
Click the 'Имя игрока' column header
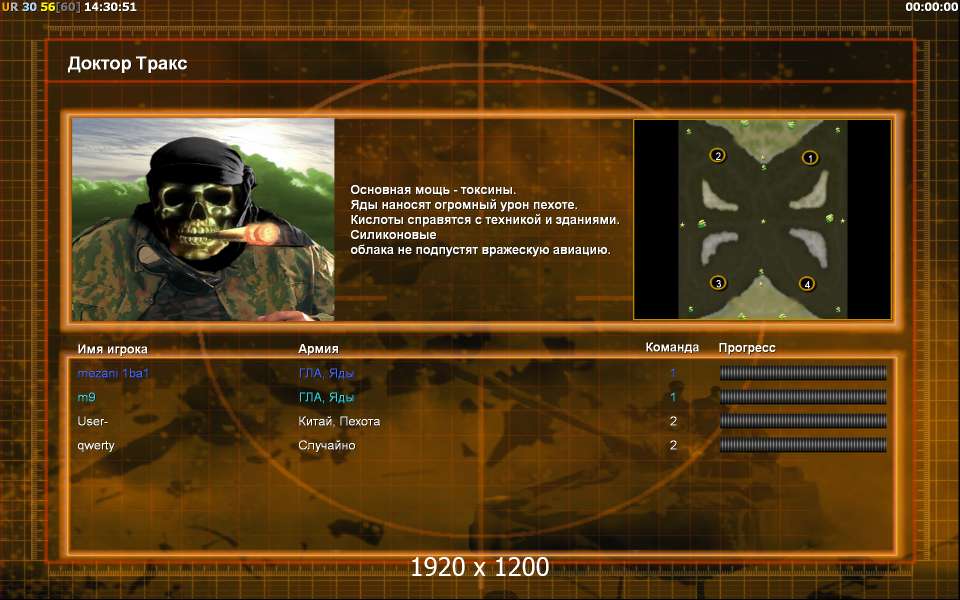pos(112,349)
